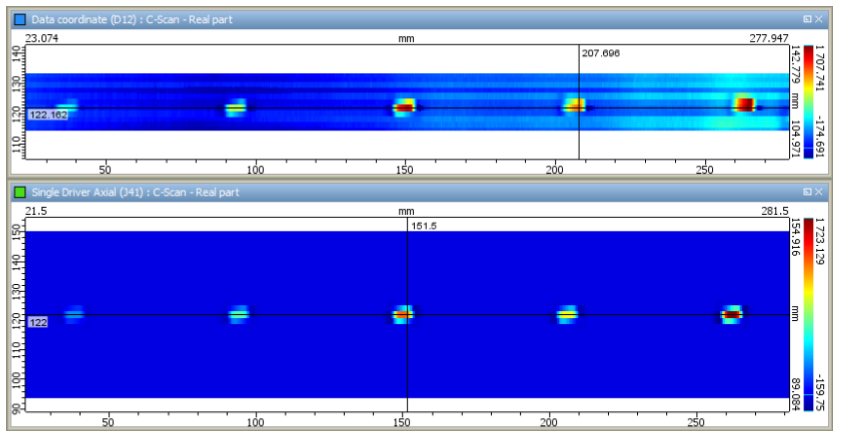Screen dimensions: 841x436
Task: Click the red indication near 262 mm in Single Driver Axial scan
Action: pyautogui.click(x=732, y=314)
